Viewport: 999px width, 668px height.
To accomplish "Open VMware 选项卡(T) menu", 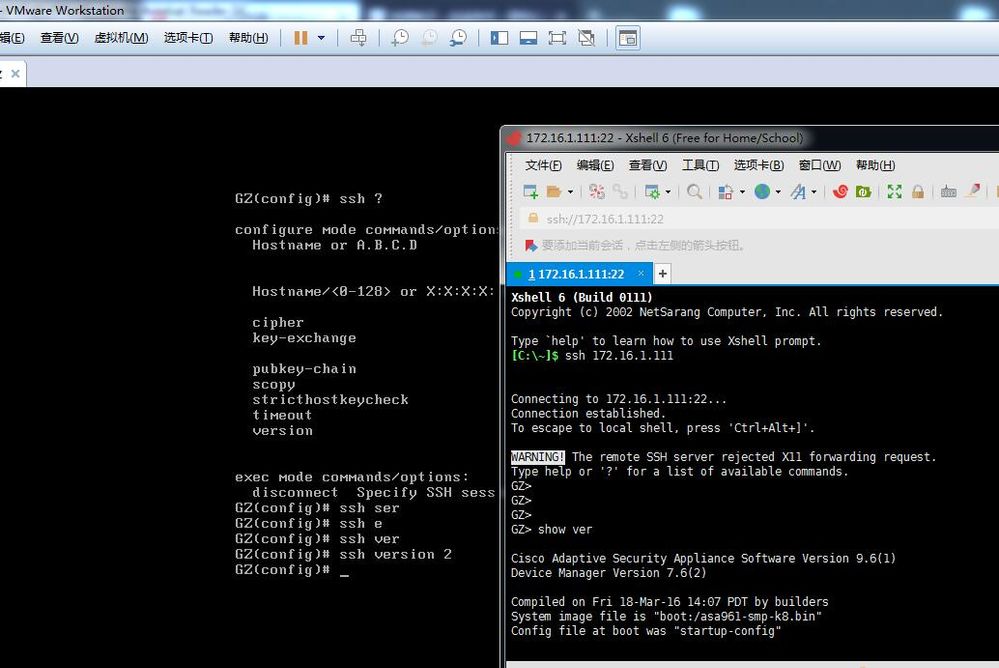I will 188,38.
